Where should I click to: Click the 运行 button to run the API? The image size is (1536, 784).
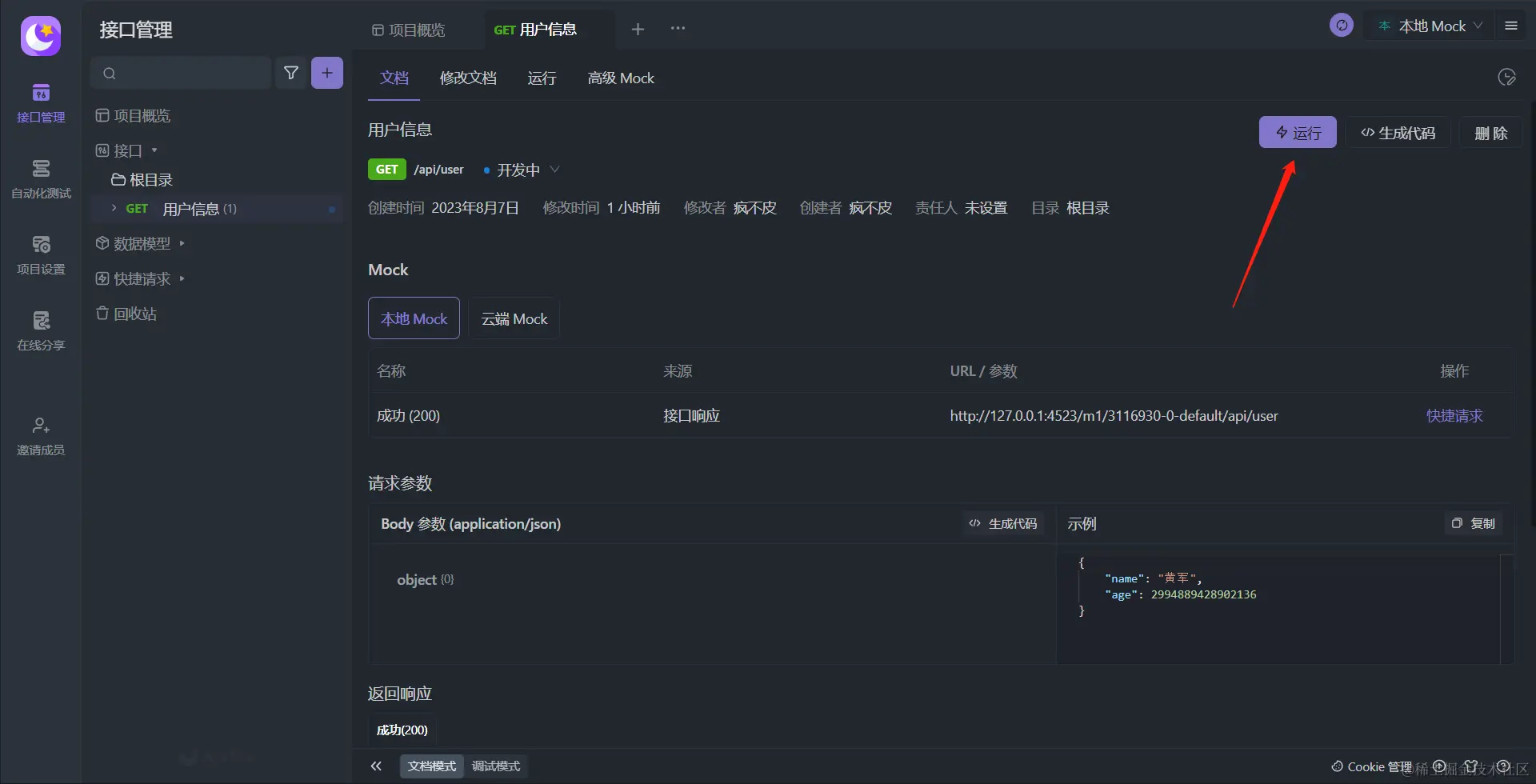1297,132
